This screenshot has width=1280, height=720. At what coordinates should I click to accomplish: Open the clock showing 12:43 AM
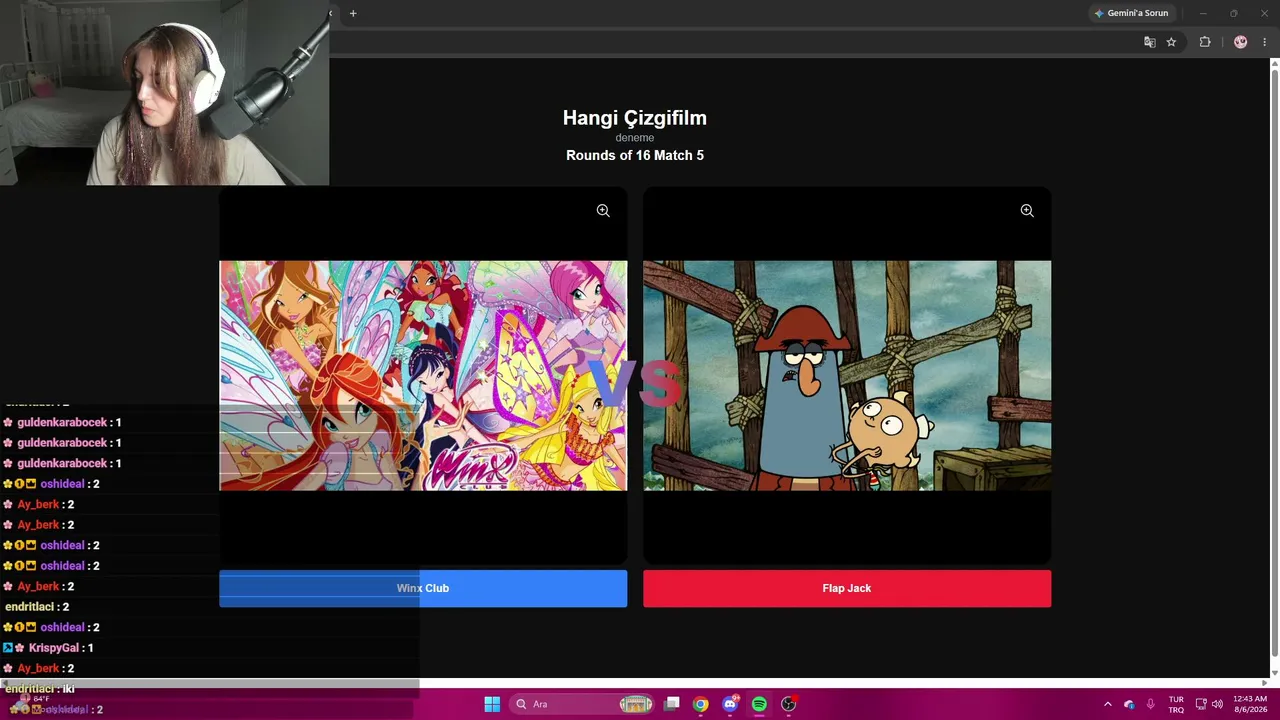pos(1250,704)
